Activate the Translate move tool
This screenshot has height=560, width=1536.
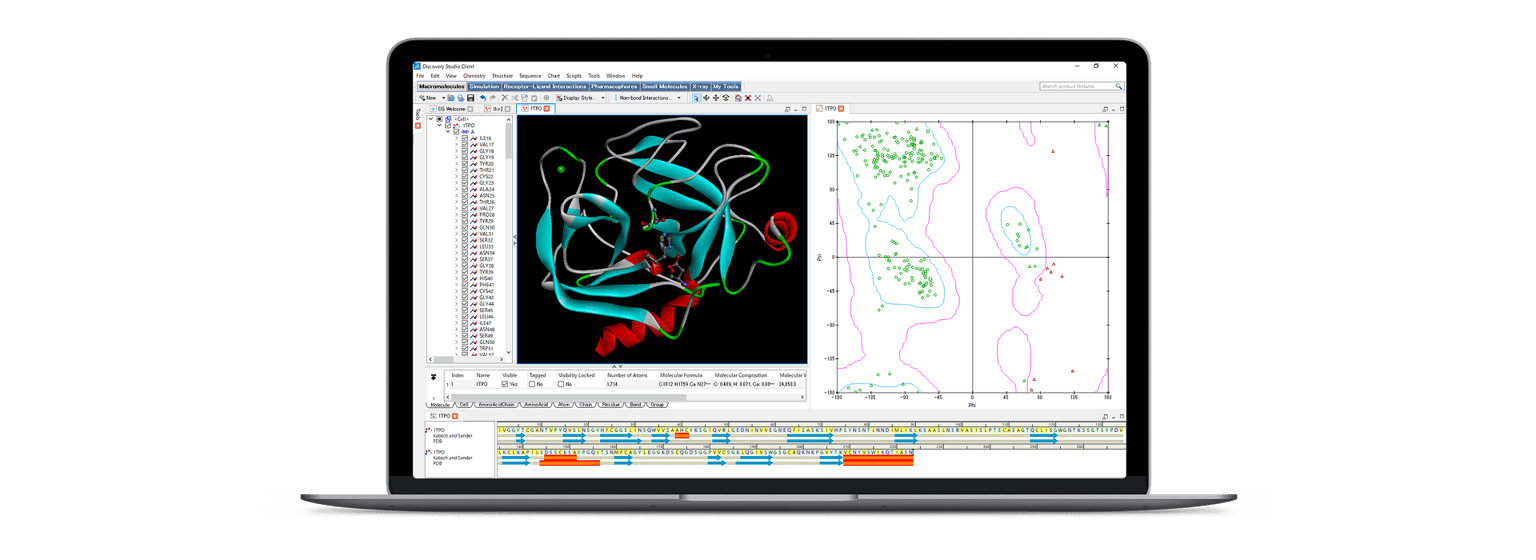pyautogui.click(x=716, y=98)
